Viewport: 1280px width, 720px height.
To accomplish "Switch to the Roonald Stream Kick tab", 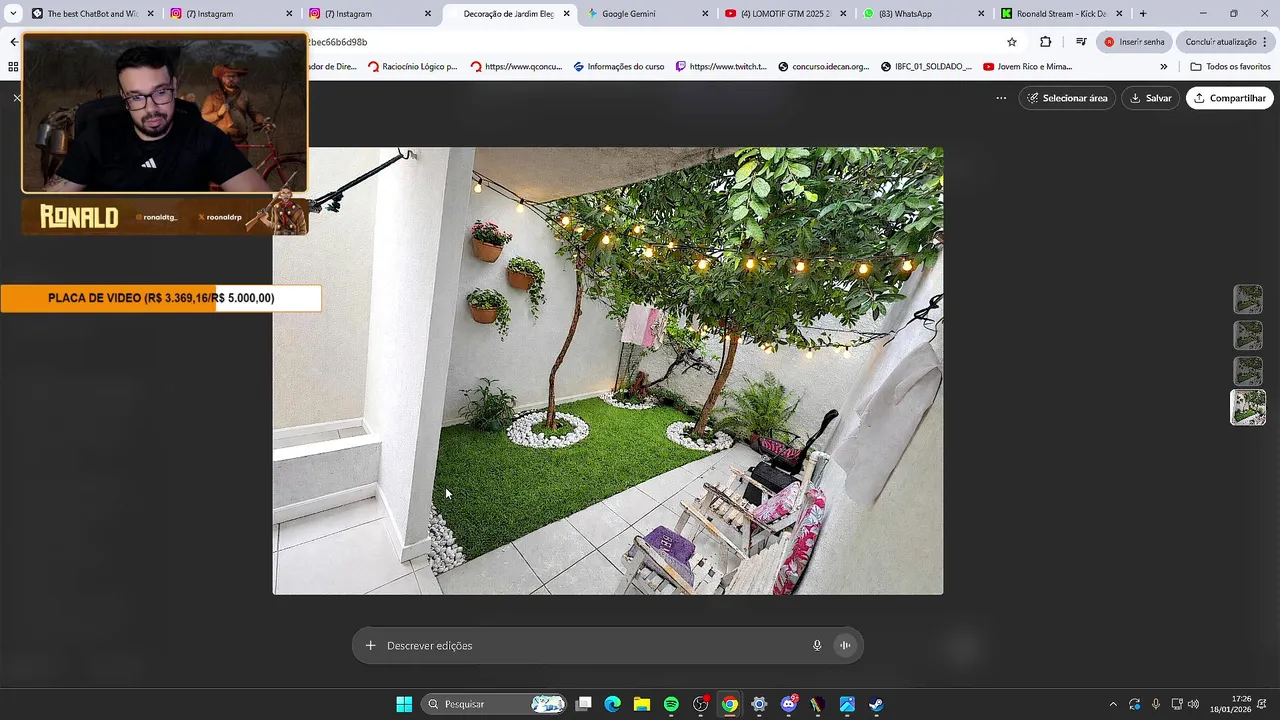I will (1060, 14).
